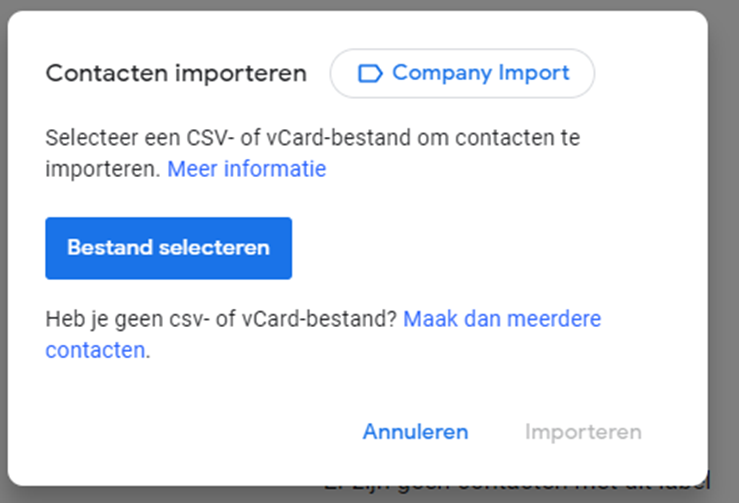
Task: Cancel the dialog with Annuleren
Action: tap(415, 432)
